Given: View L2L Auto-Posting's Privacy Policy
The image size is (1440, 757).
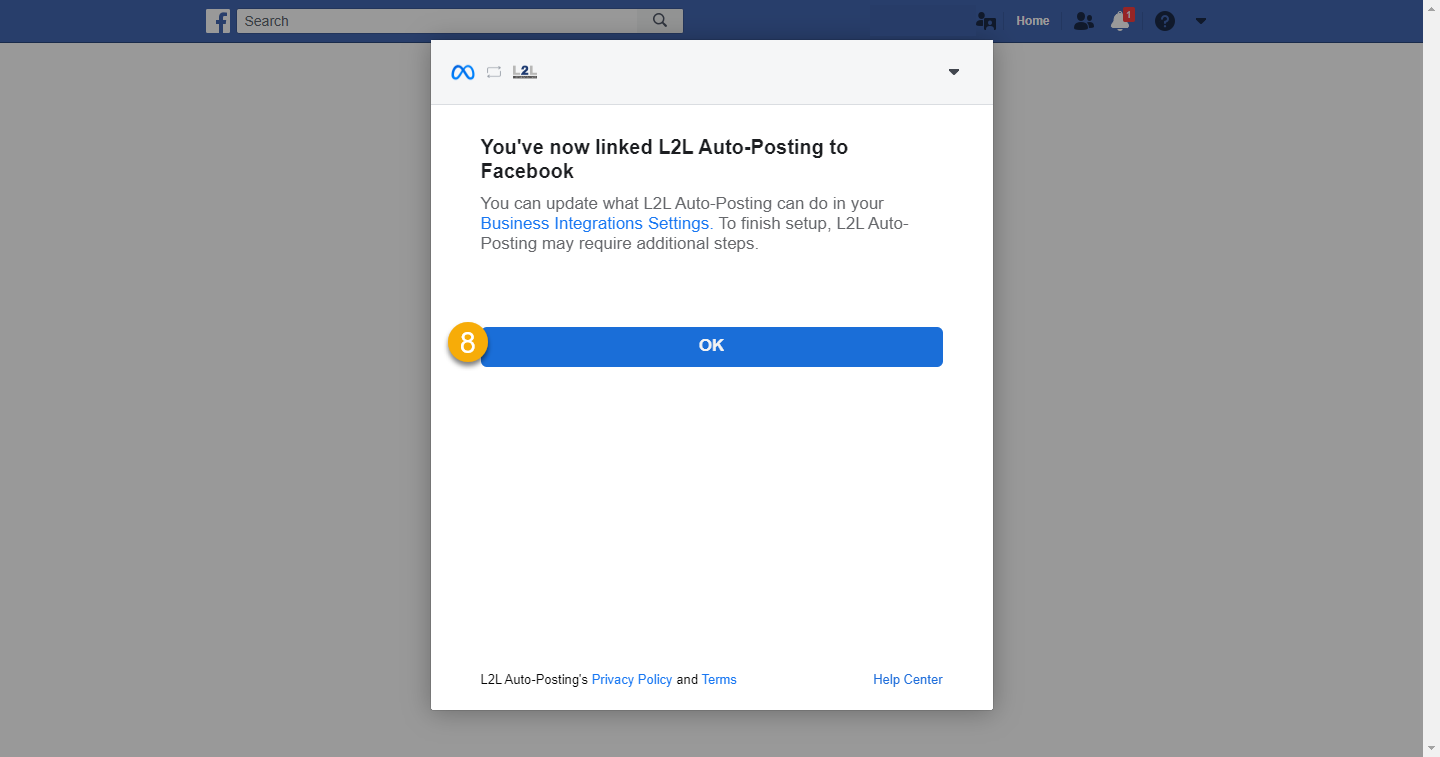Looking at the screenshot, I should [x=632, y=679].
